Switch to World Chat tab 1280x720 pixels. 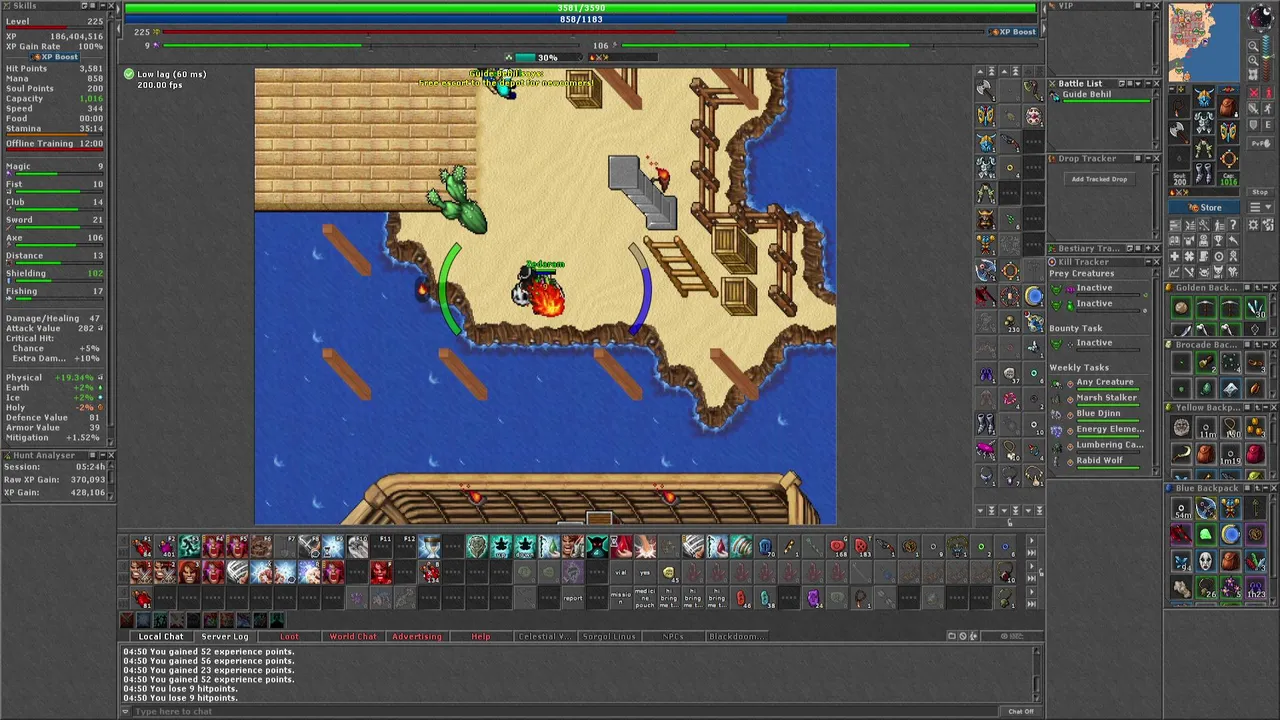(x=353, y=637)
